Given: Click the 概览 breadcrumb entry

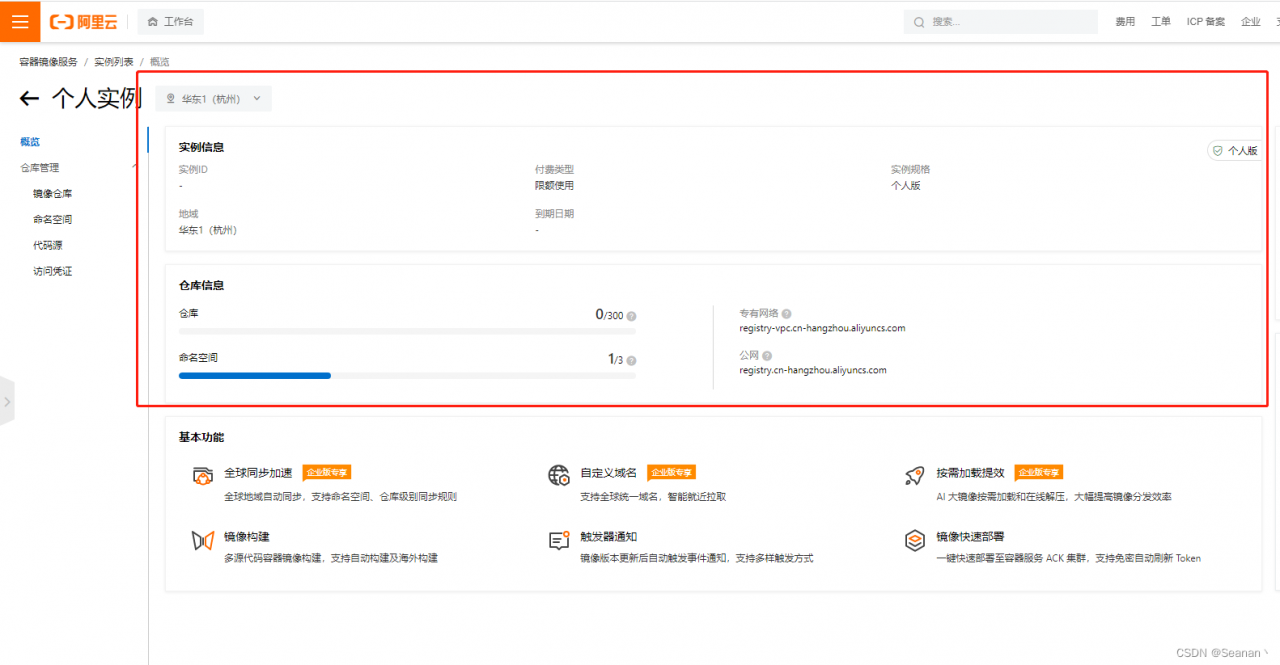Looking at the screenshot, I should [x=160, y=62].
